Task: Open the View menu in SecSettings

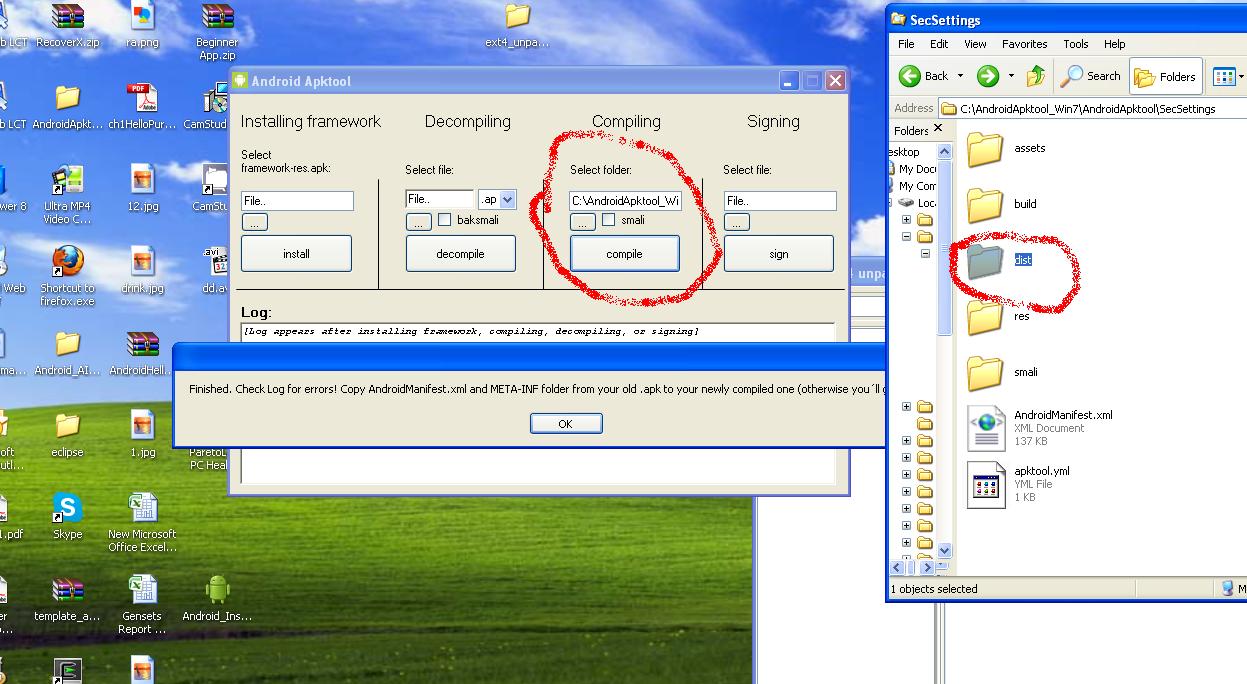Action: 975,44
